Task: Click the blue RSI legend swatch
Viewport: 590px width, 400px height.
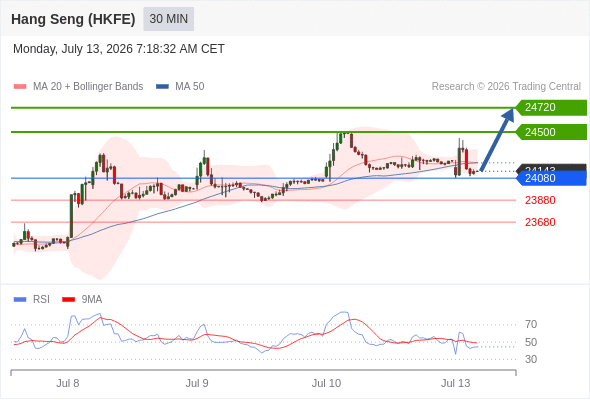Action: [20, 300]
